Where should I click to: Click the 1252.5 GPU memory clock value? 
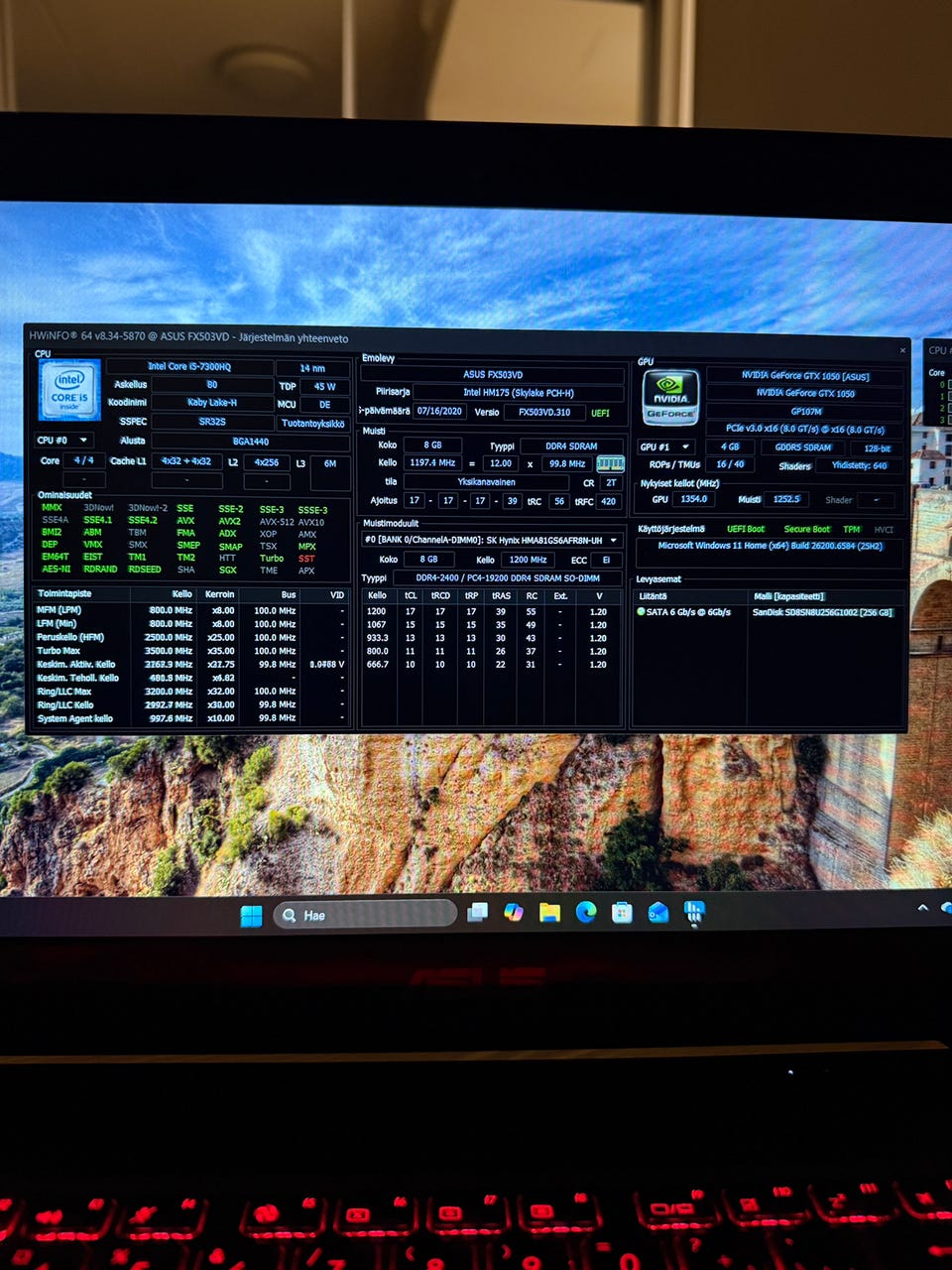coord(786,499)
